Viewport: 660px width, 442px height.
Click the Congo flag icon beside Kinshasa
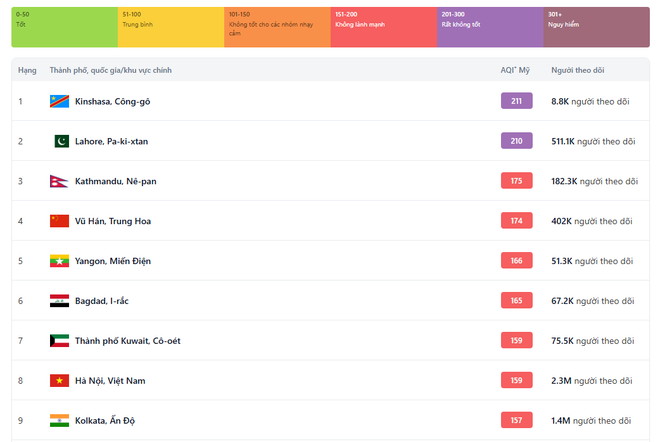(59, 101)
